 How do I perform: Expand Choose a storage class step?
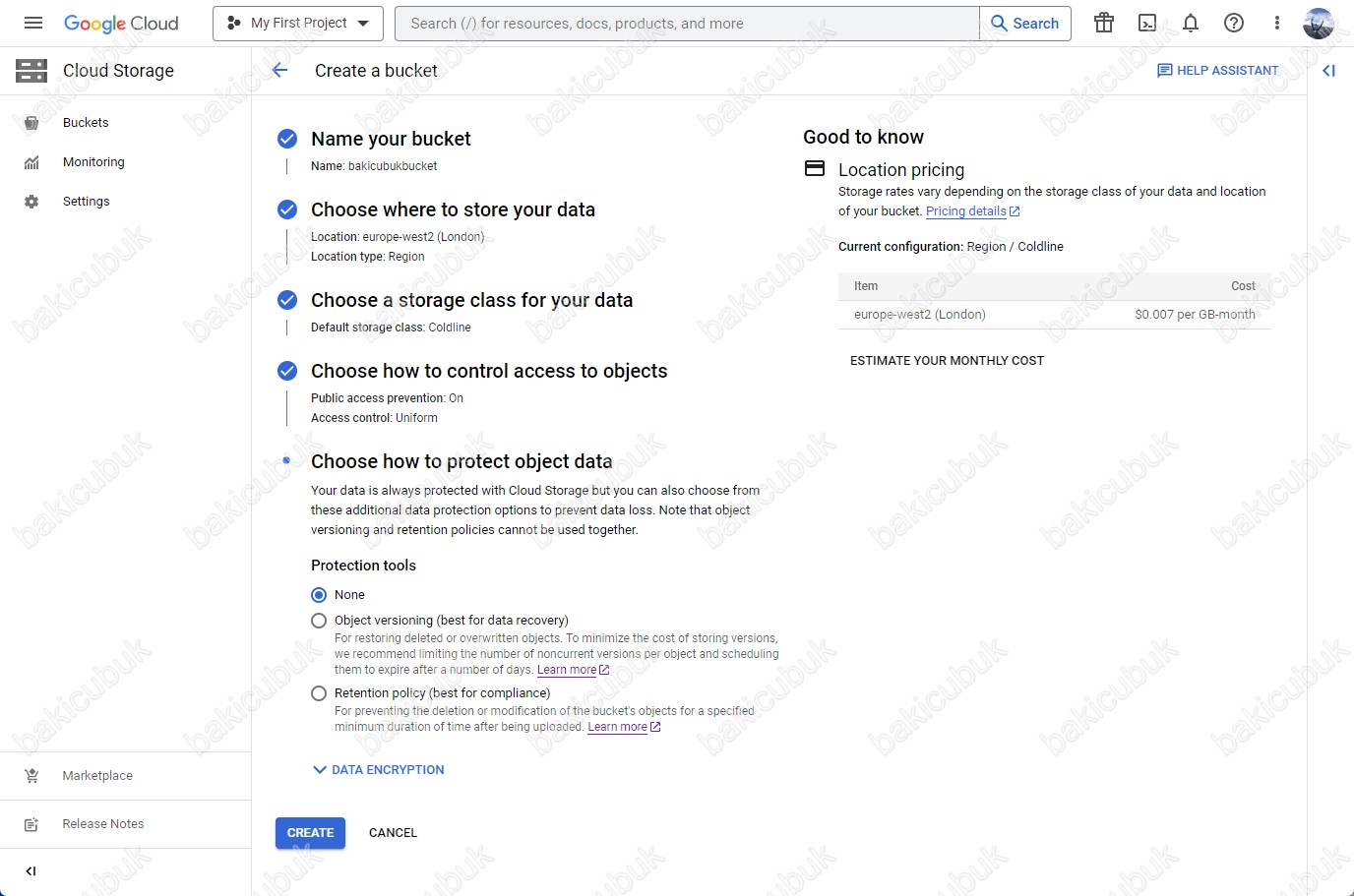pyautogui.click(x=471, y=300)
